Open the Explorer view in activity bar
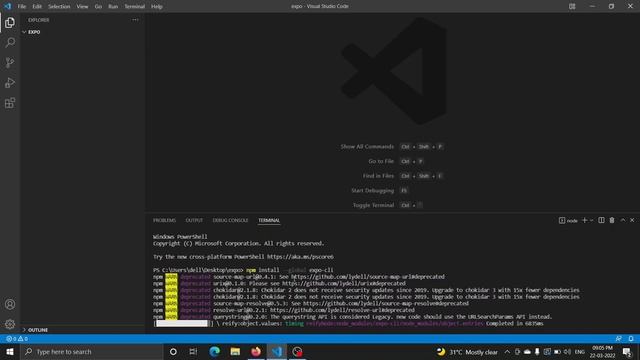Screen dimensions: 640x360 [x=10, y=23]
